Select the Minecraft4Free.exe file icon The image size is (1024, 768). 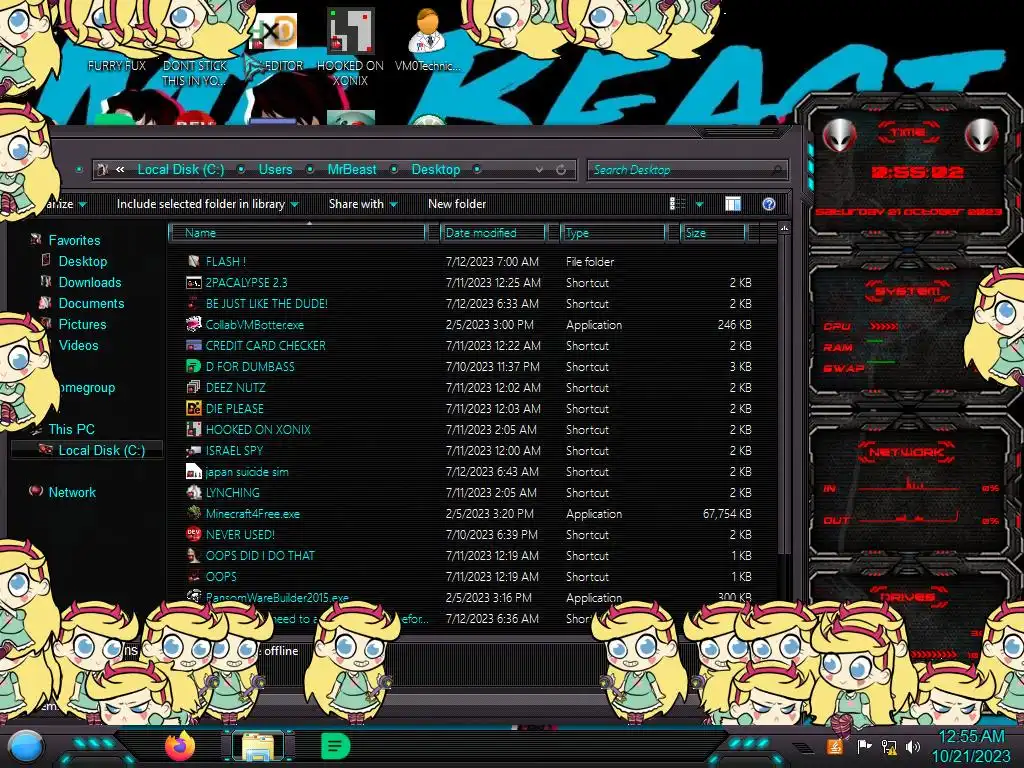[193, 513]
